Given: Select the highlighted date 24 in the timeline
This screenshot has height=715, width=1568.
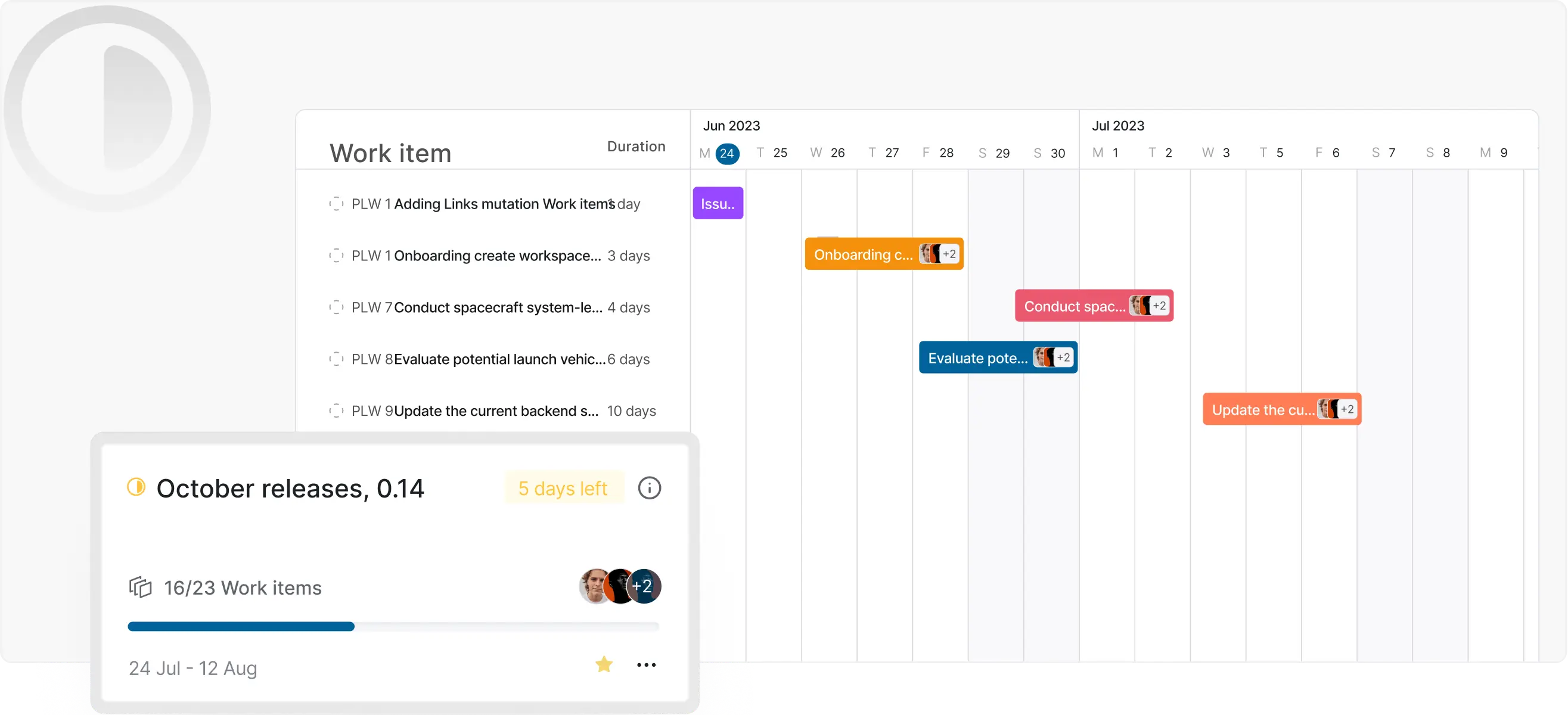Looking at the screenshot, I should pos(726,153).
